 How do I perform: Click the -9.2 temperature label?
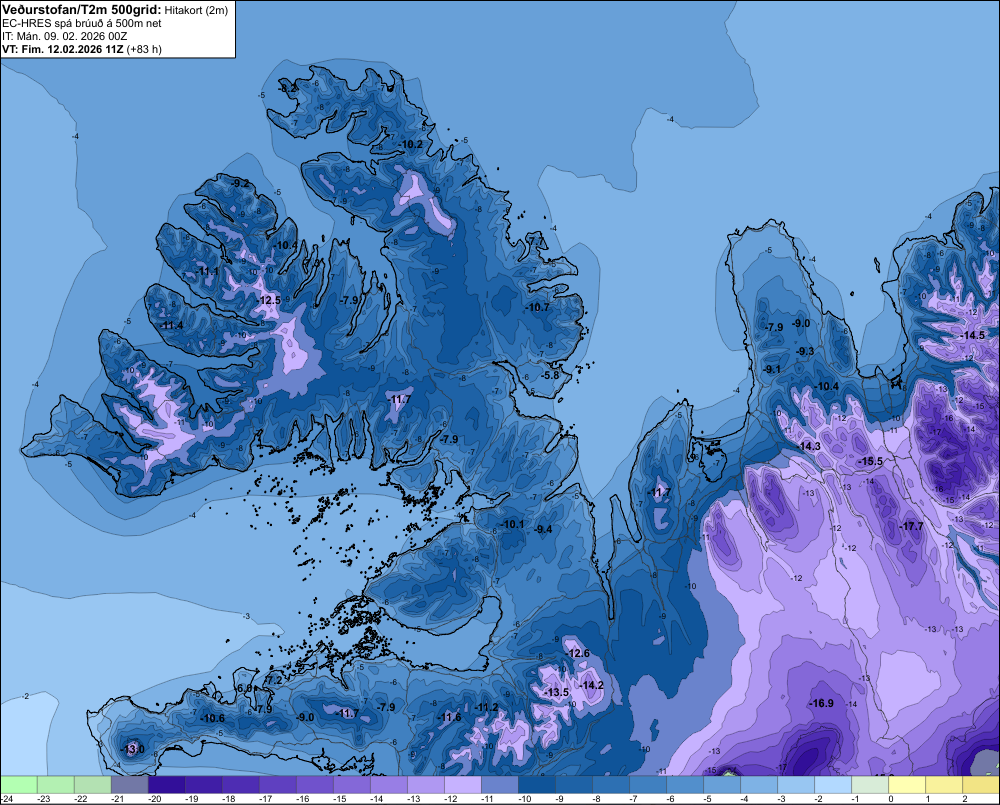tap(240, 184)
